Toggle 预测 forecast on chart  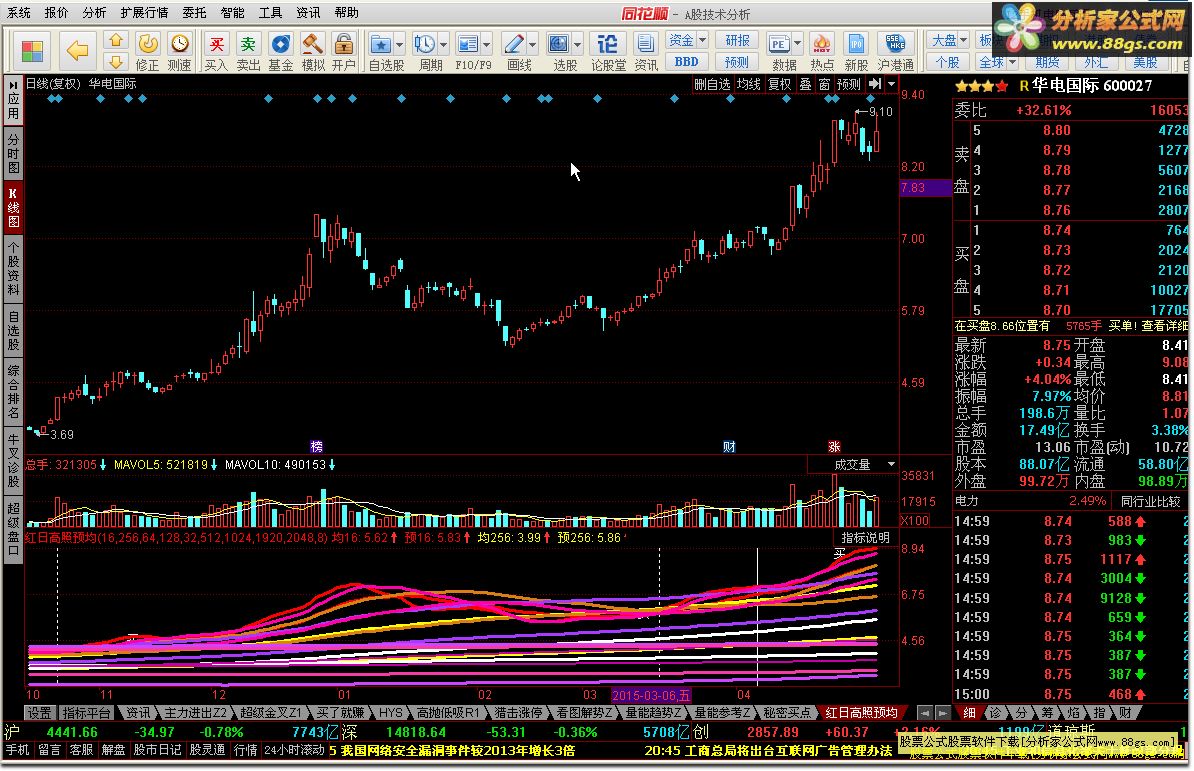(848, 84)
